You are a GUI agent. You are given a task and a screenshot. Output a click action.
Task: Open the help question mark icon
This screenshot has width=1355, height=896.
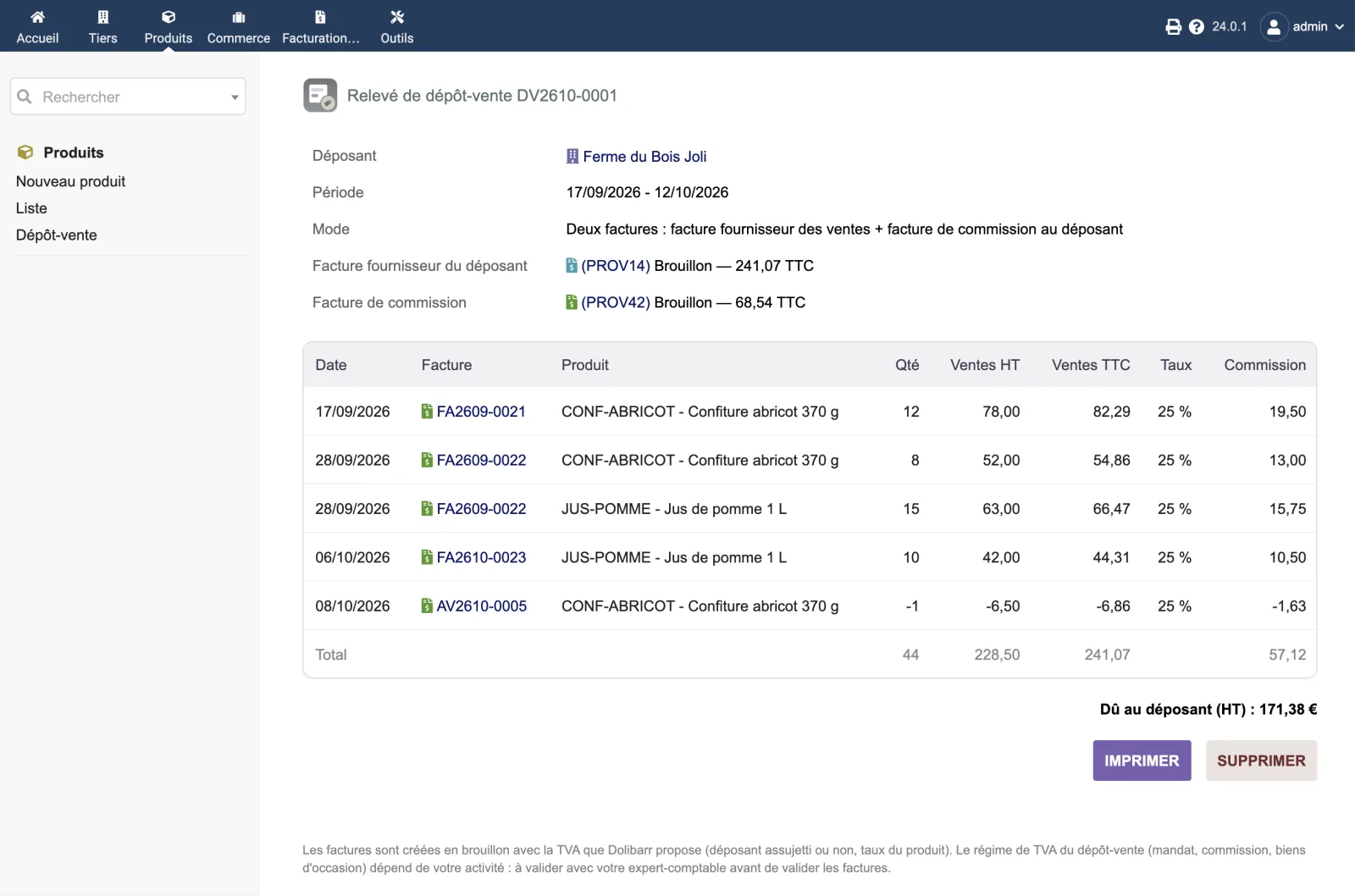(1196, 27)
